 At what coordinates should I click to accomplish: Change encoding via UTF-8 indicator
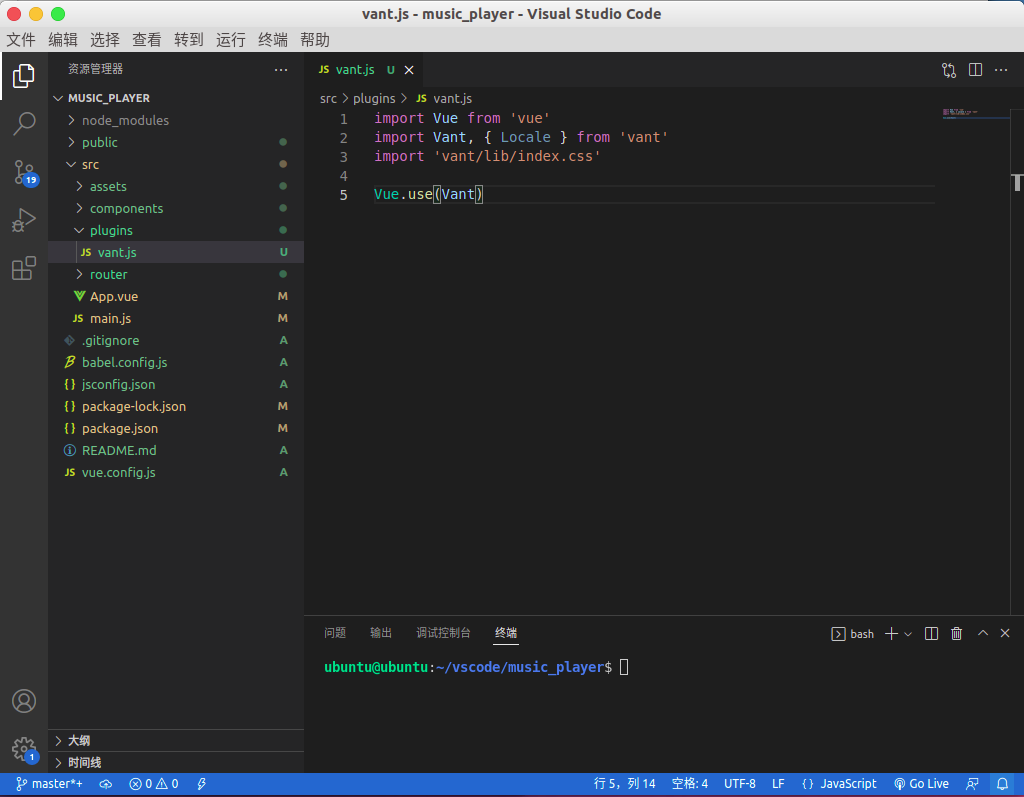point(740,784)
